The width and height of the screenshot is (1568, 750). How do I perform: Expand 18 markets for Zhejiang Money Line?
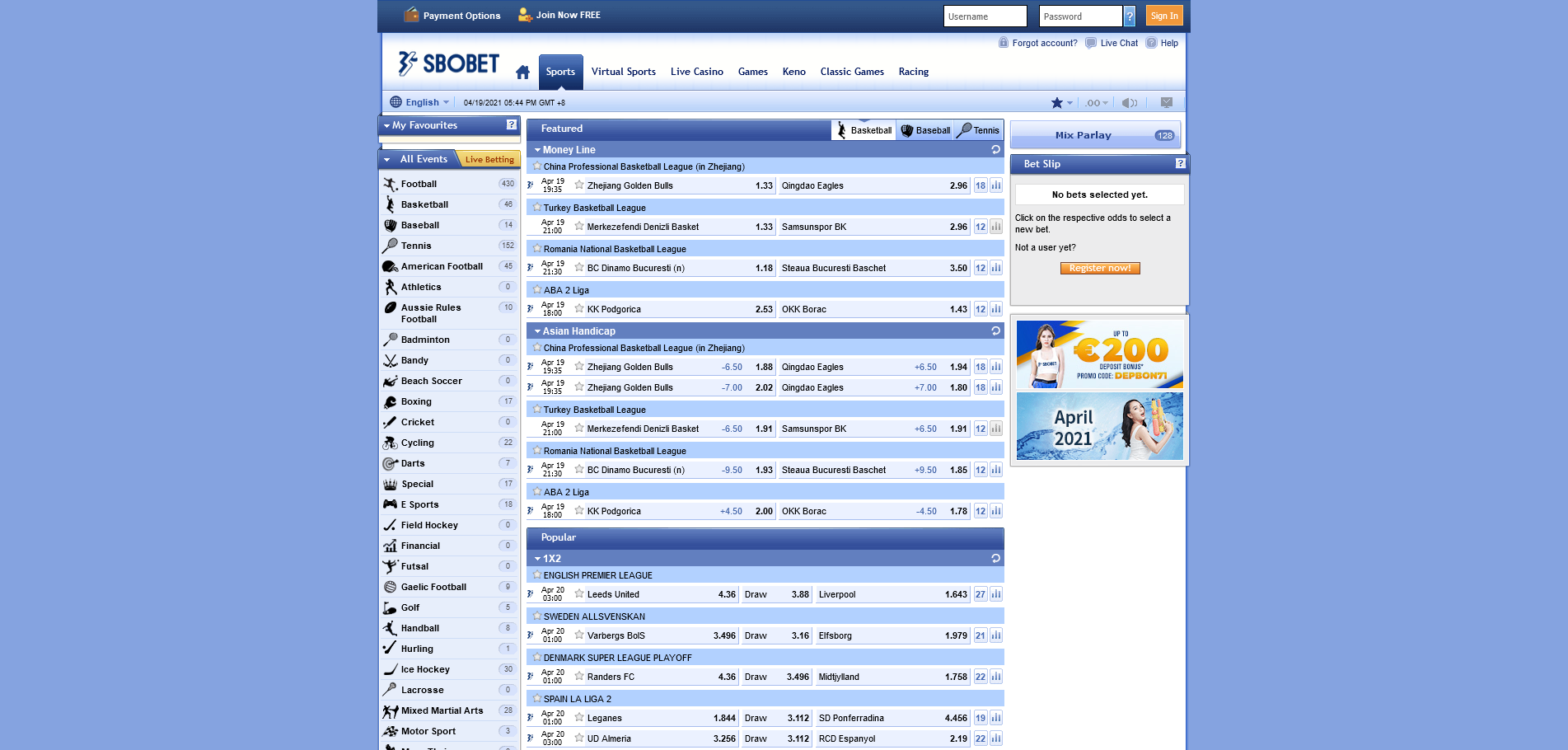[x=981, y=185]
